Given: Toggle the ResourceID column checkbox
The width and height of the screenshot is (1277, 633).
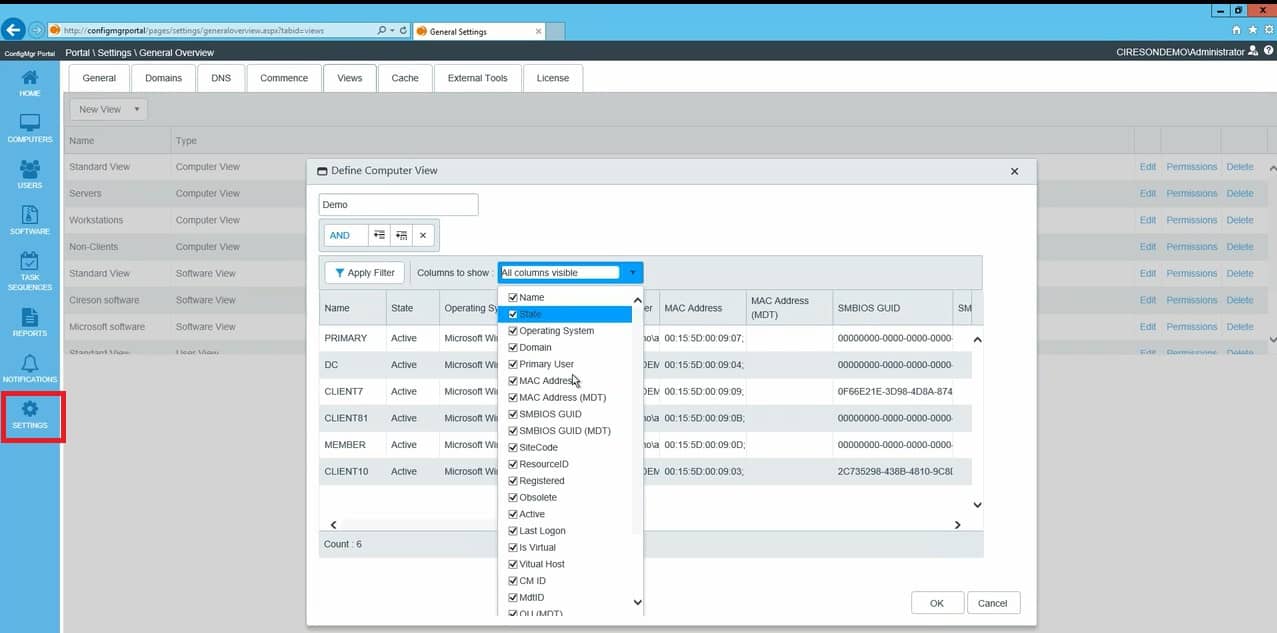Looking at the screenshot, I should tap(513, 464).
